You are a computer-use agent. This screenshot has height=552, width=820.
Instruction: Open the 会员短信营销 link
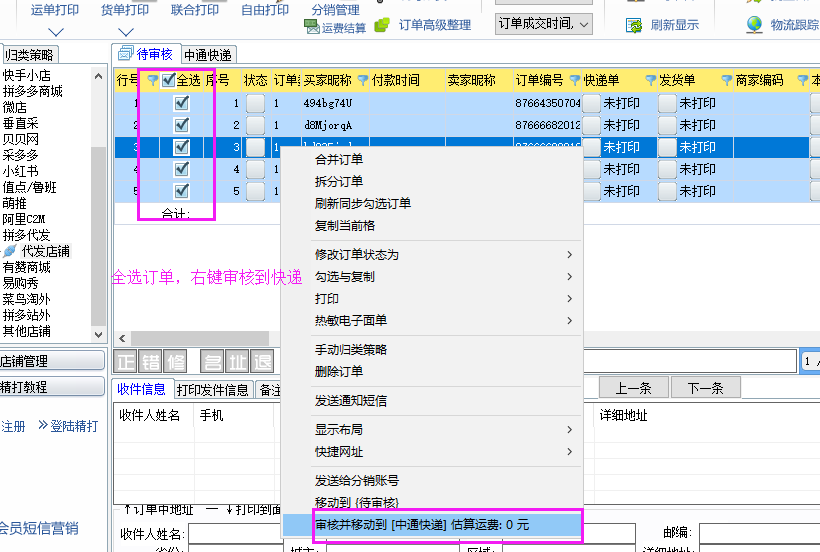coord(39,528)
